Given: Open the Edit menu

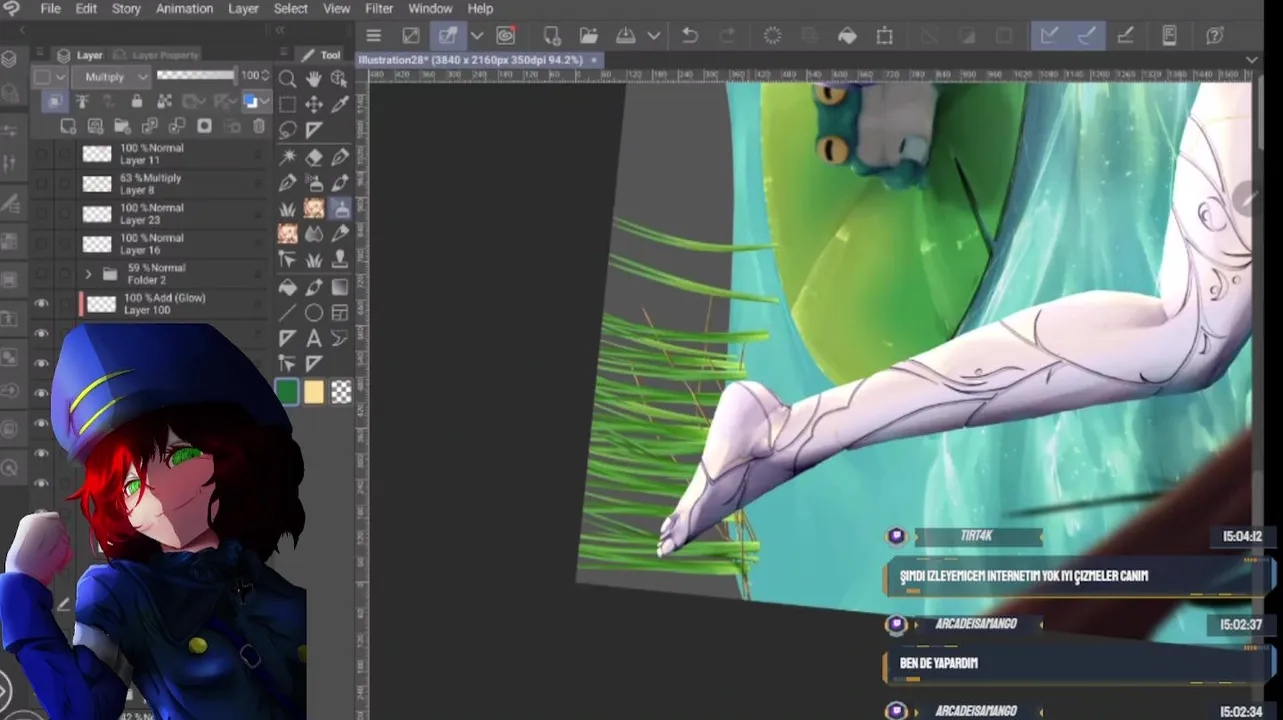Looking at the screenshot, I should [86, 8].
